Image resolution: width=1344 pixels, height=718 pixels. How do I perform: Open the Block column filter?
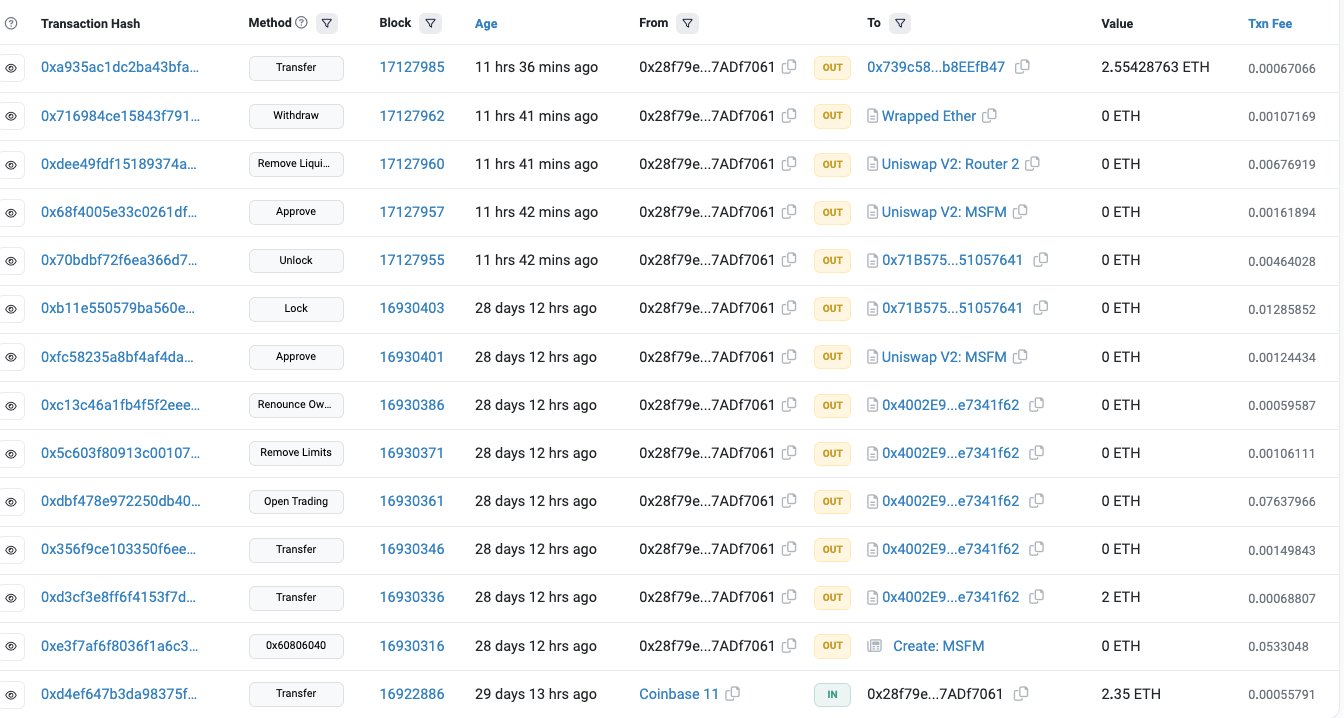click(x=430, y=23)
